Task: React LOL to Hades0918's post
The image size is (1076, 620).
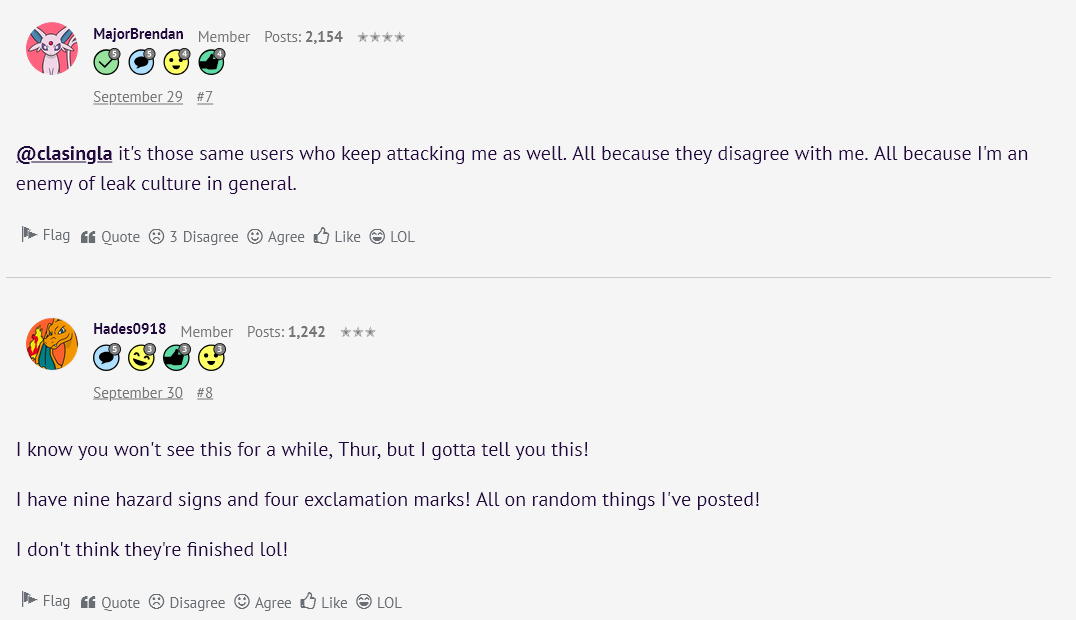Action: pos(378,602)
